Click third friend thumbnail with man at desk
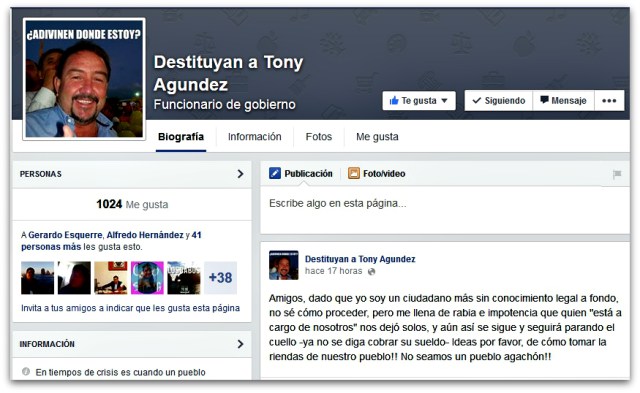The height and width of the screenshot is (393, 640). 111,278
